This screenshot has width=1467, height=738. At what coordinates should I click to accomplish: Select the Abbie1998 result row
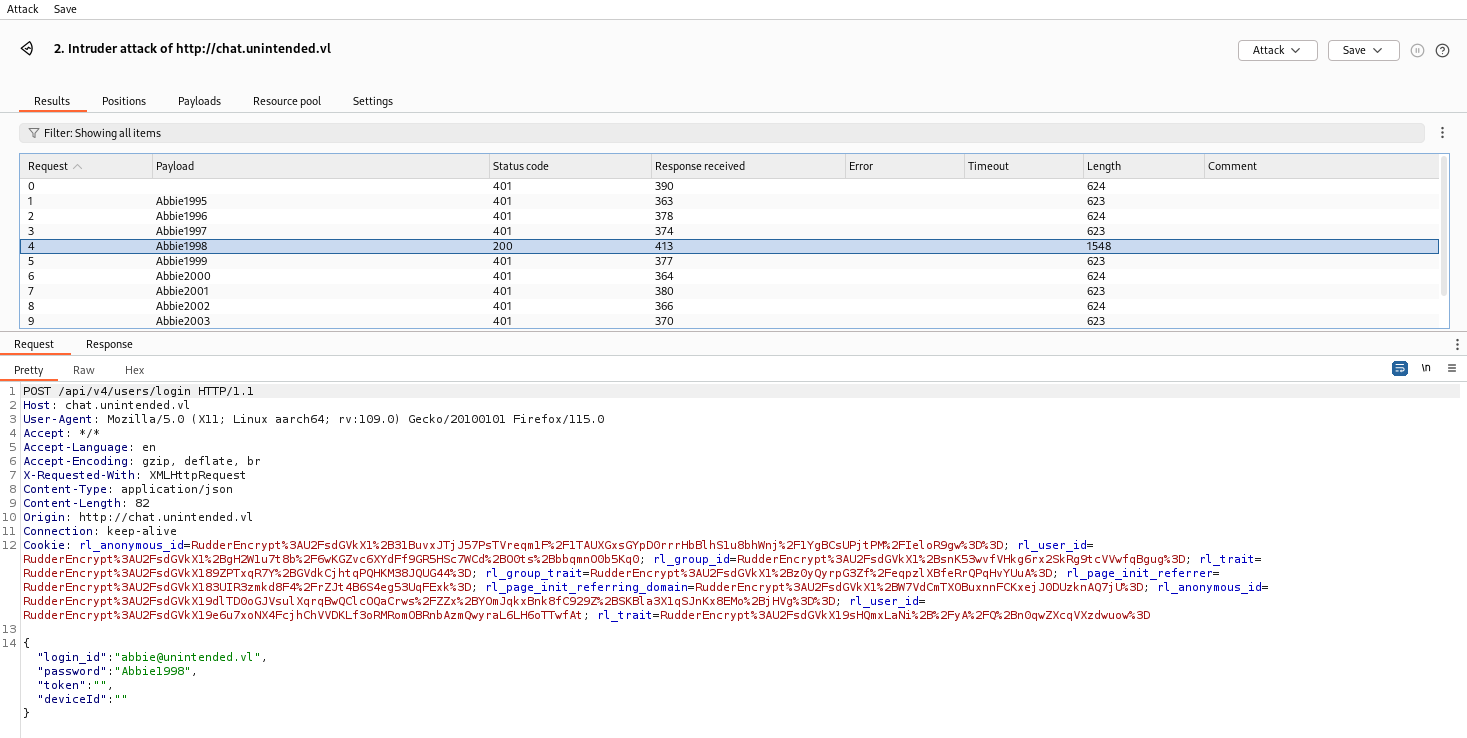pos(729,246)
